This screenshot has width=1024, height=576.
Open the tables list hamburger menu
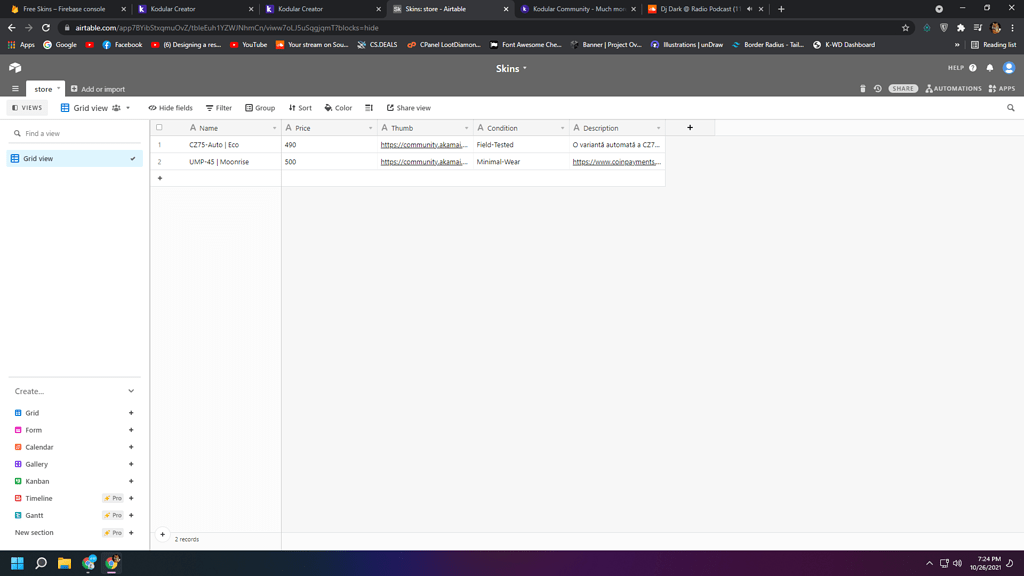15,89
